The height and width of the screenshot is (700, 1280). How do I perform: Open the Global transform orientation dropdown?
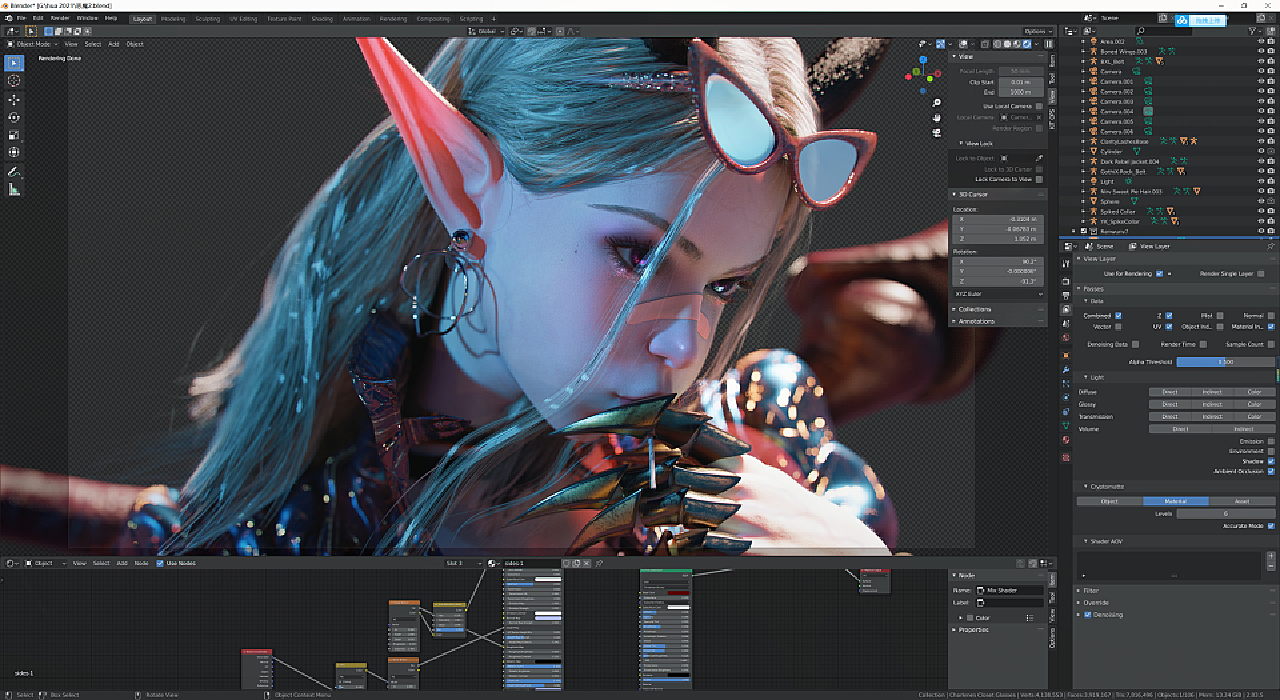(x=485, y=31)
